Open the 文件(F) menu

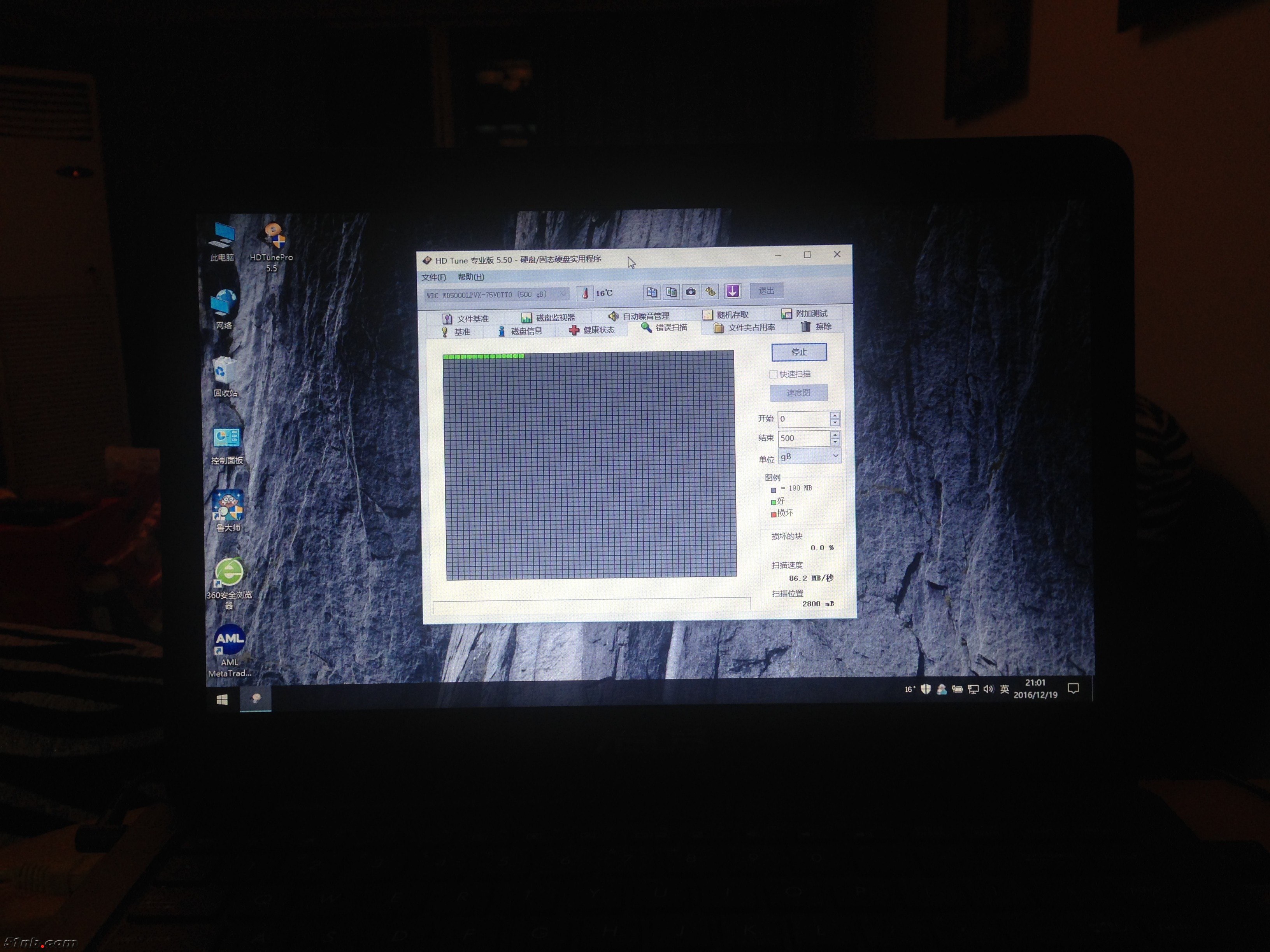point(433,277)
